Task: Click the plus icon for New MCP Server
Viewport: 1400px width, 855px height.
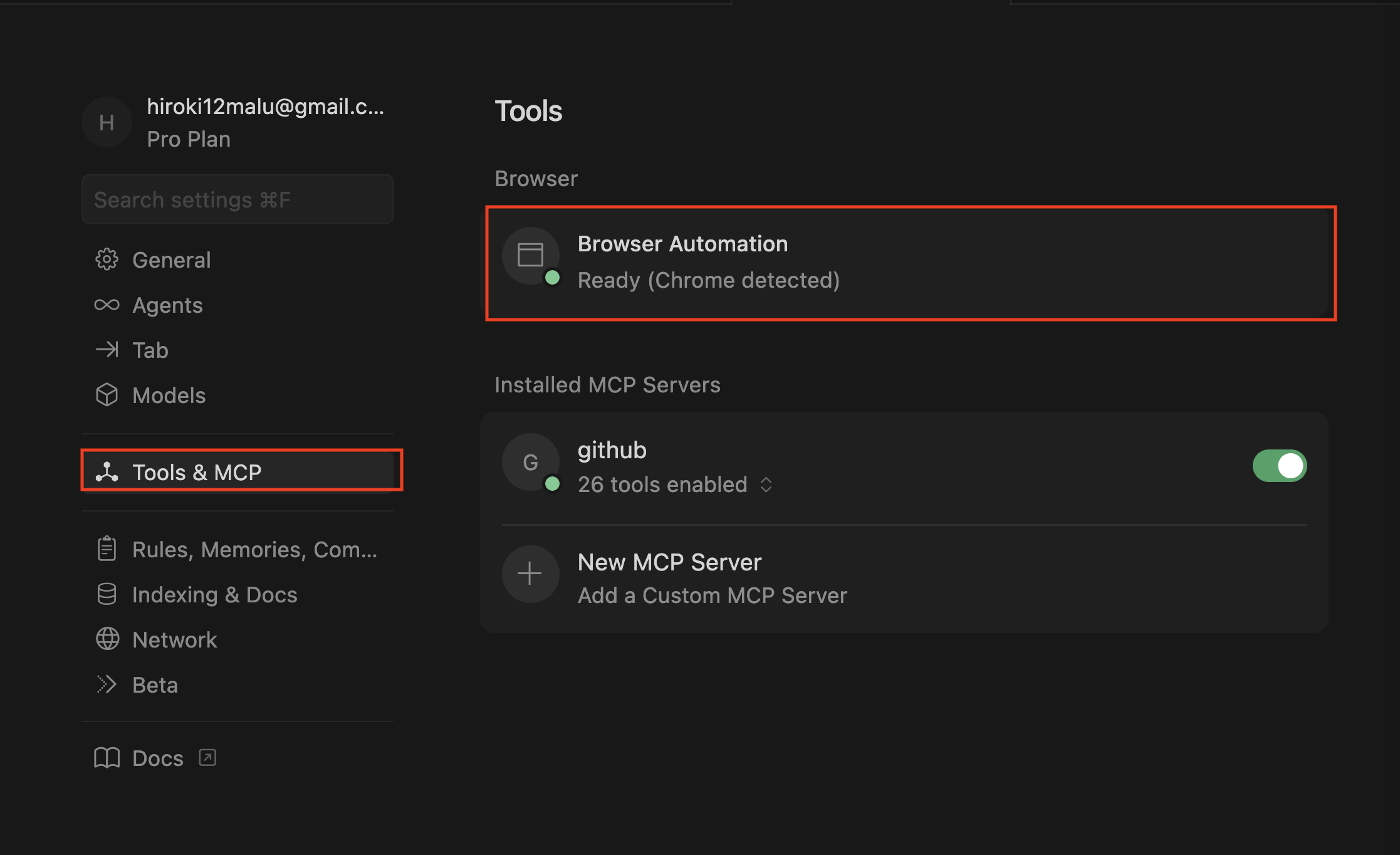Action: click(x=530, y=574)
